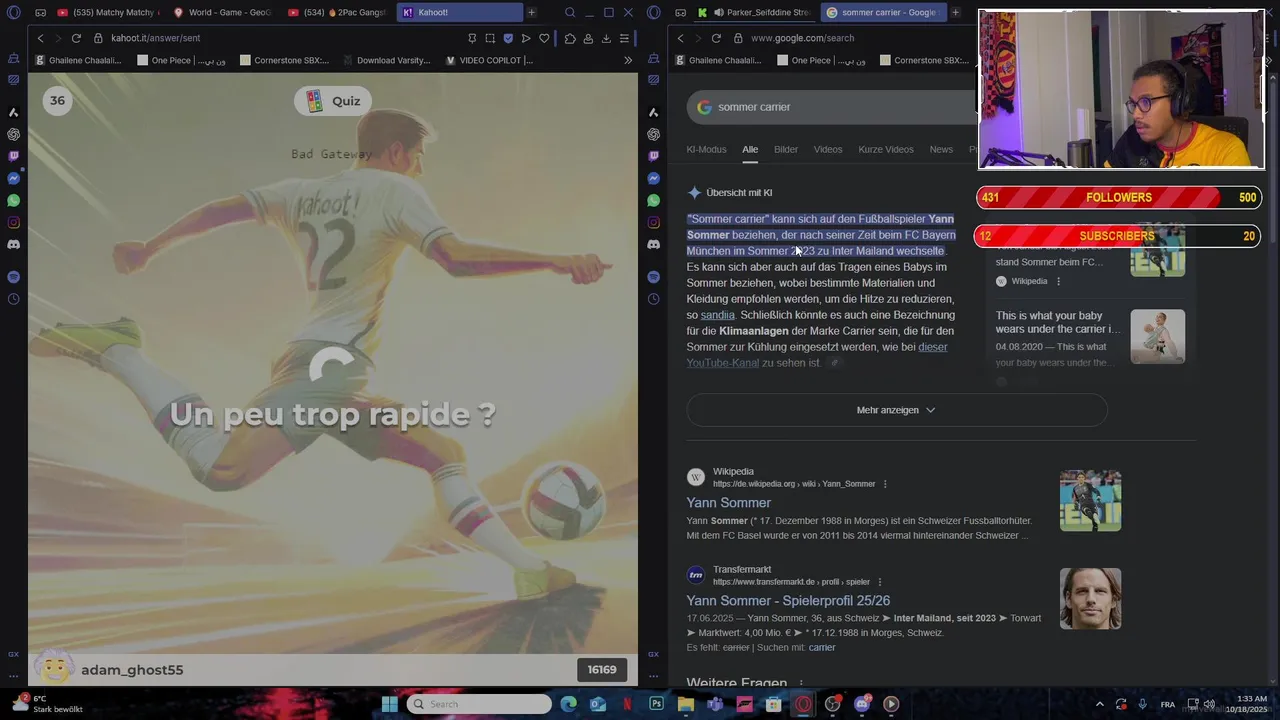
Task: Open options menu beside Transfermarkt result URL
Action: pos(880,582)
